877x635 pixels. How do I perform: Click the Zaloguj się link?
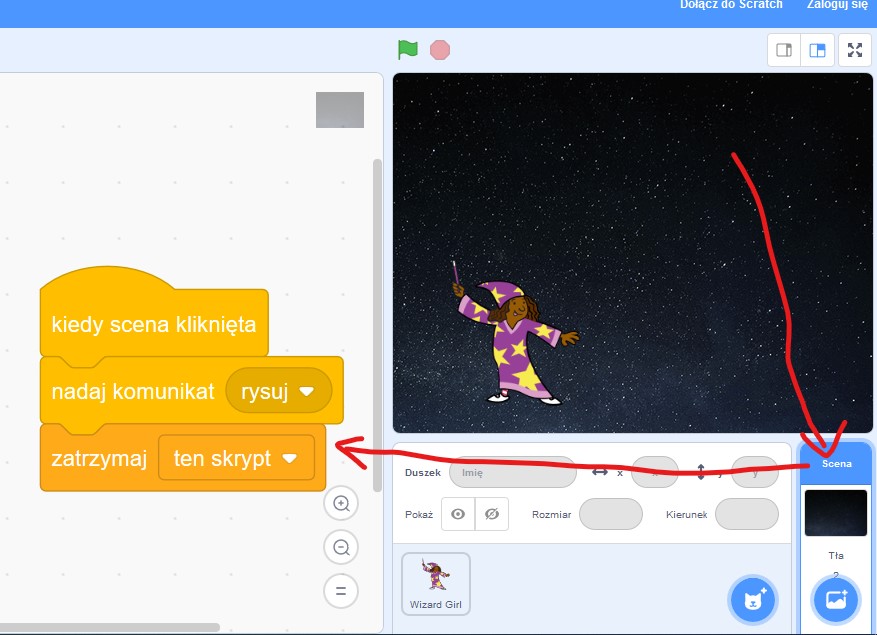(837, 5)
